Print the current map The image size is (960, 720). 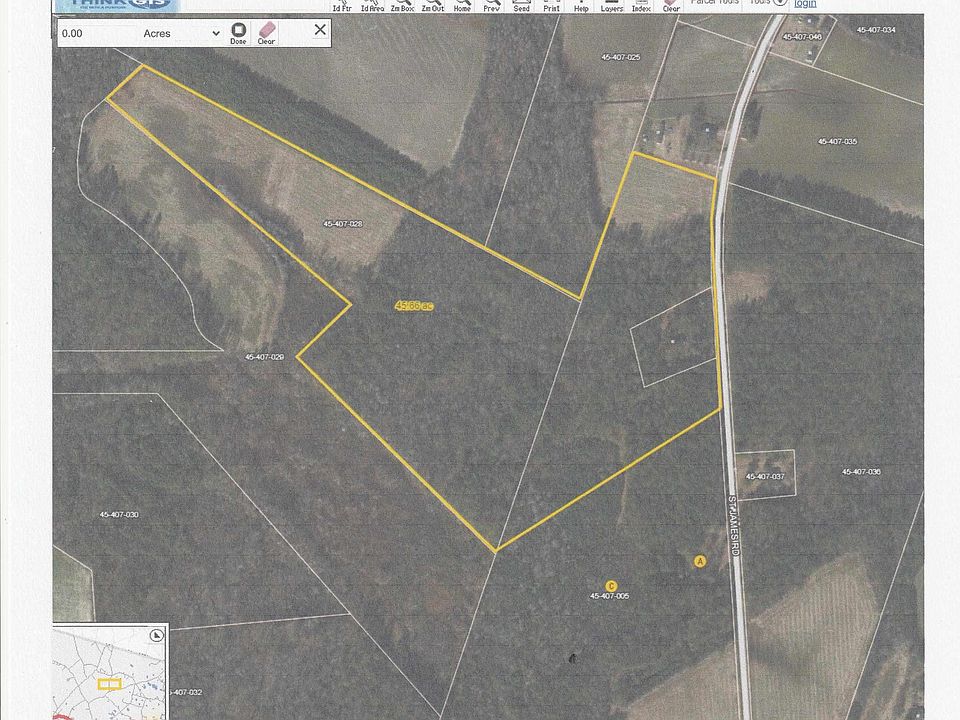coord(552,6)
